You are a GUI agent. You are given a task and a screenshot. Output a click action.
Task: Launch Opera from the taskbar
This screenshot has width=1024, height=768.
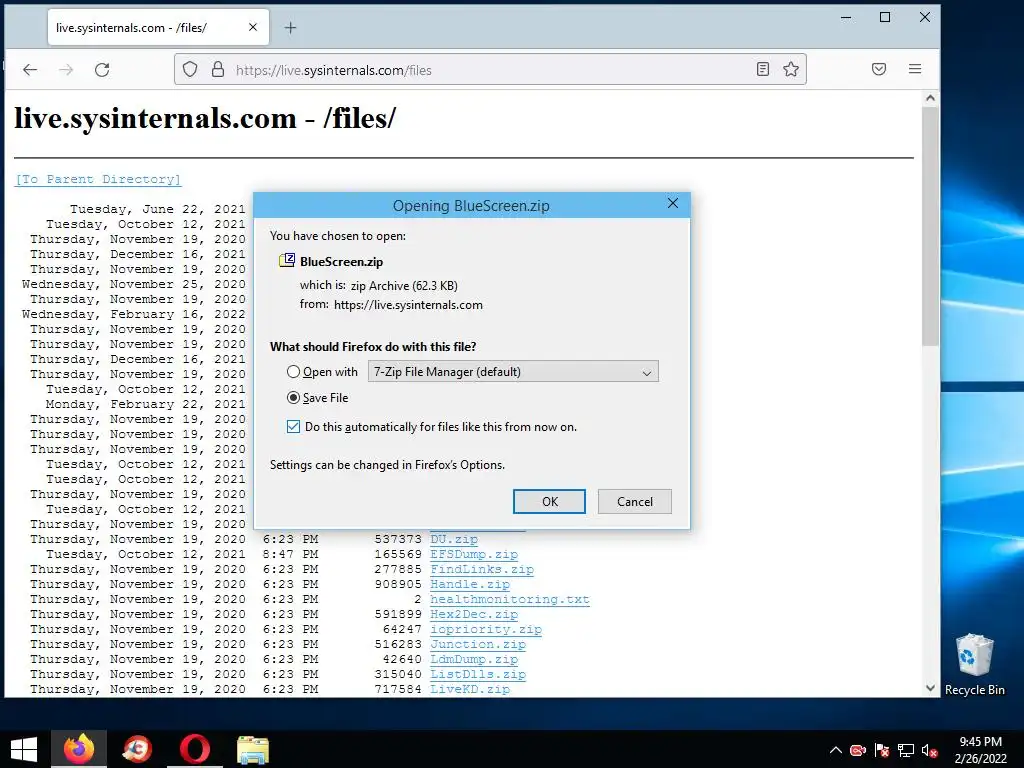coord(195,749)
